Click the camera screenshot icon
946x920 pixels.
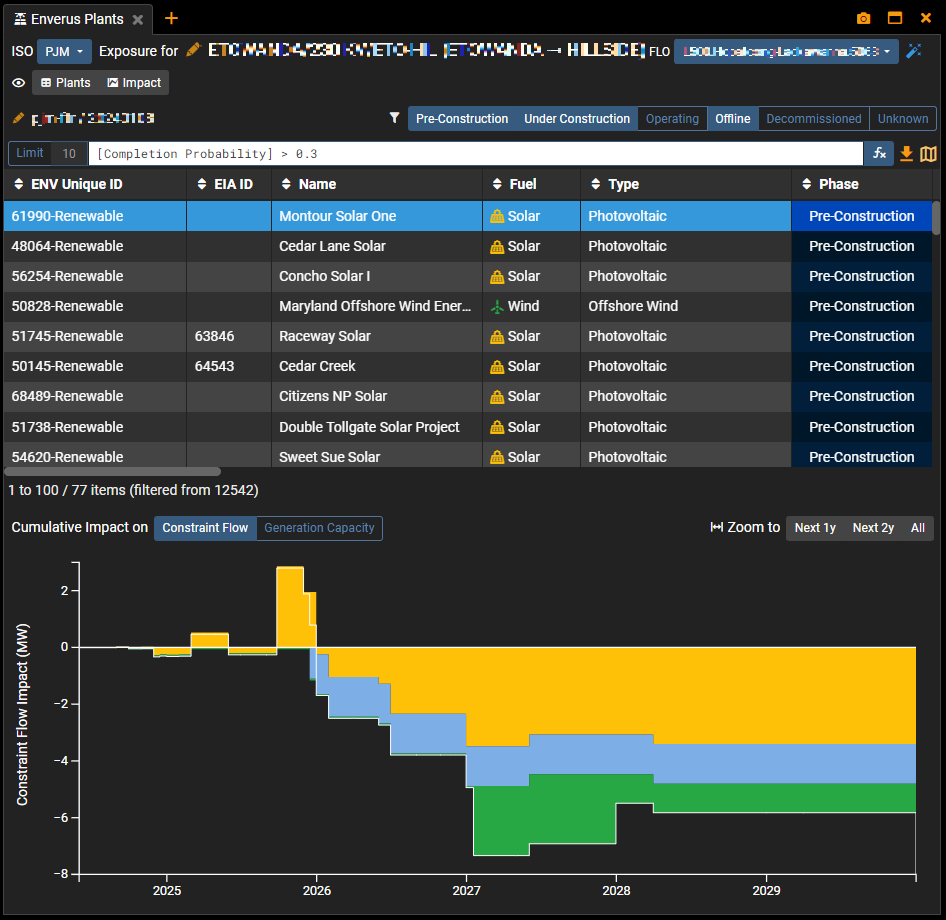[x=864, y=18]
